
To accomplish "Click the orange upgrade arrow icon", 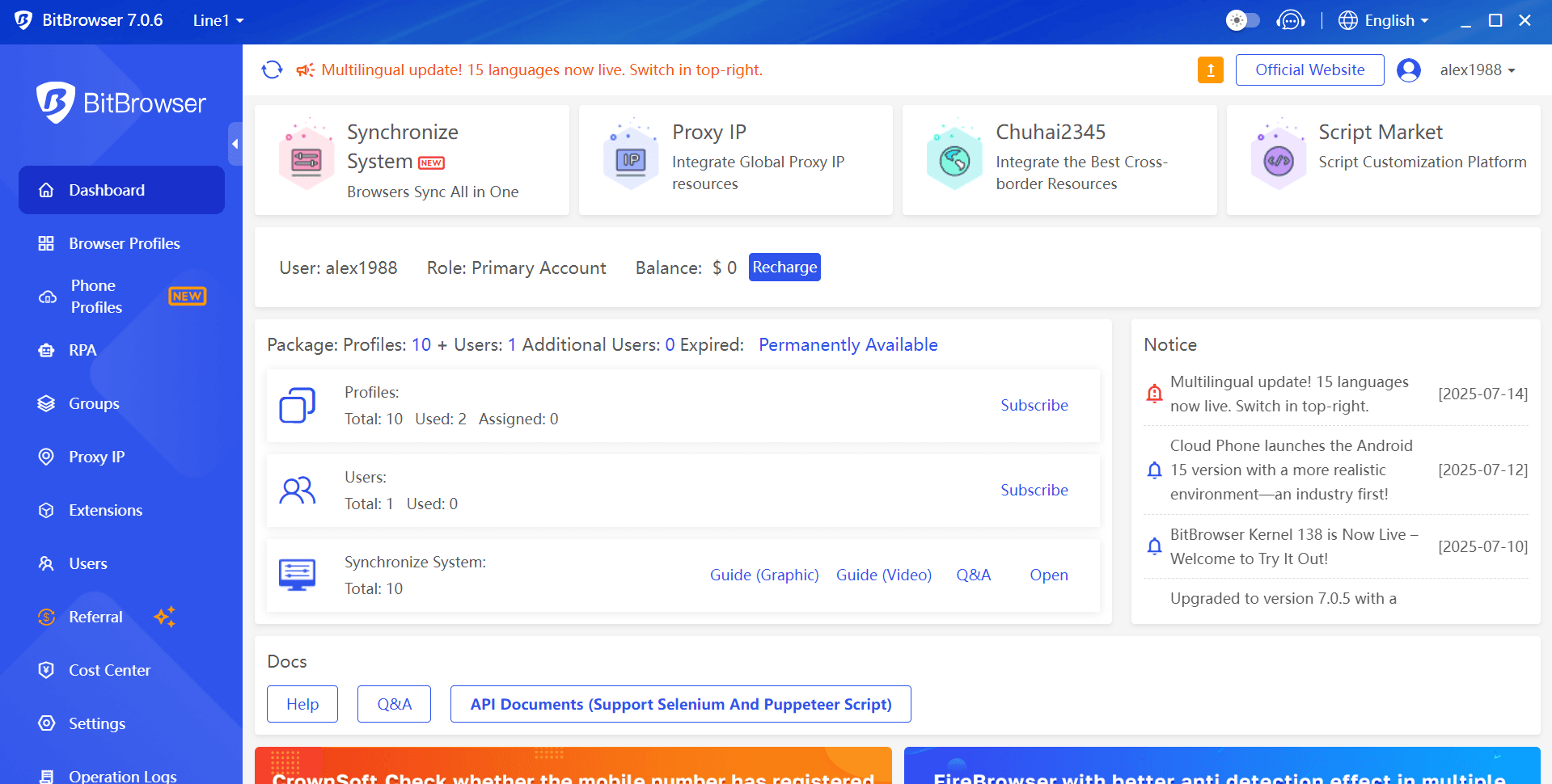I will pos(1210,70).
